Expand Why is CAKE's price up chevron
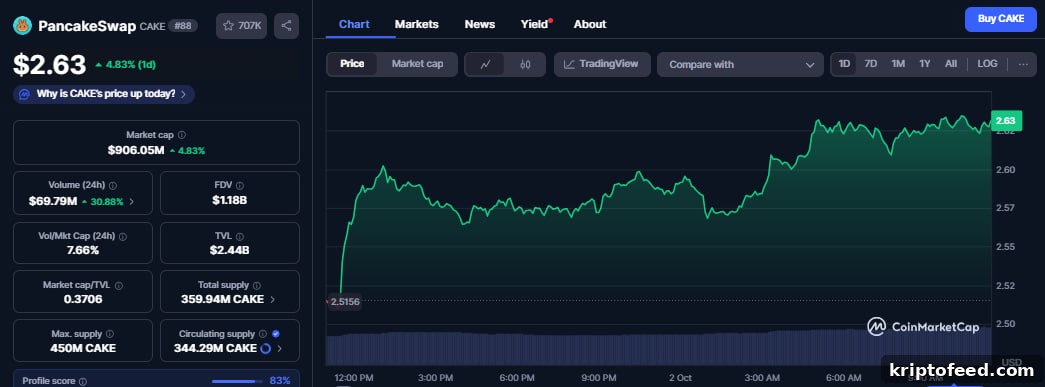Image resolution: width=1045 pixels, height=387 pixels. coord(183,94)
